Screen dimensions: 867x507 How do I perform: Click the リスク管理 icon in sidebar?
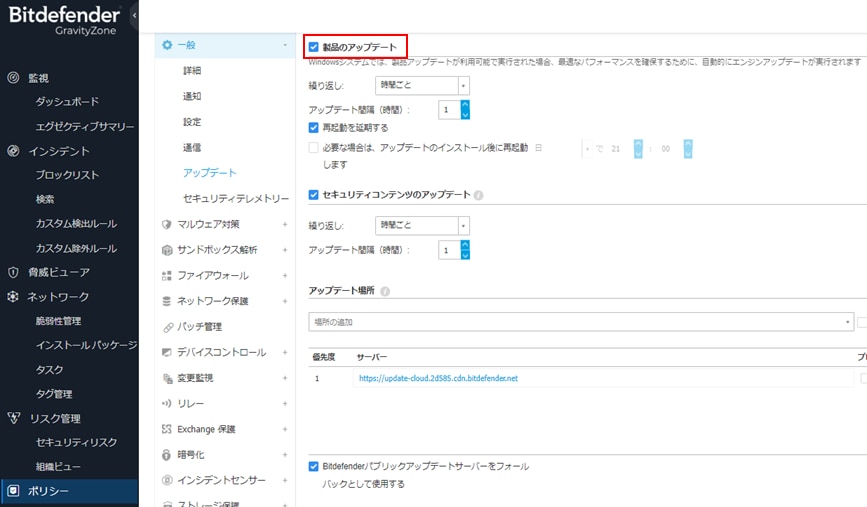coord(13,418)
